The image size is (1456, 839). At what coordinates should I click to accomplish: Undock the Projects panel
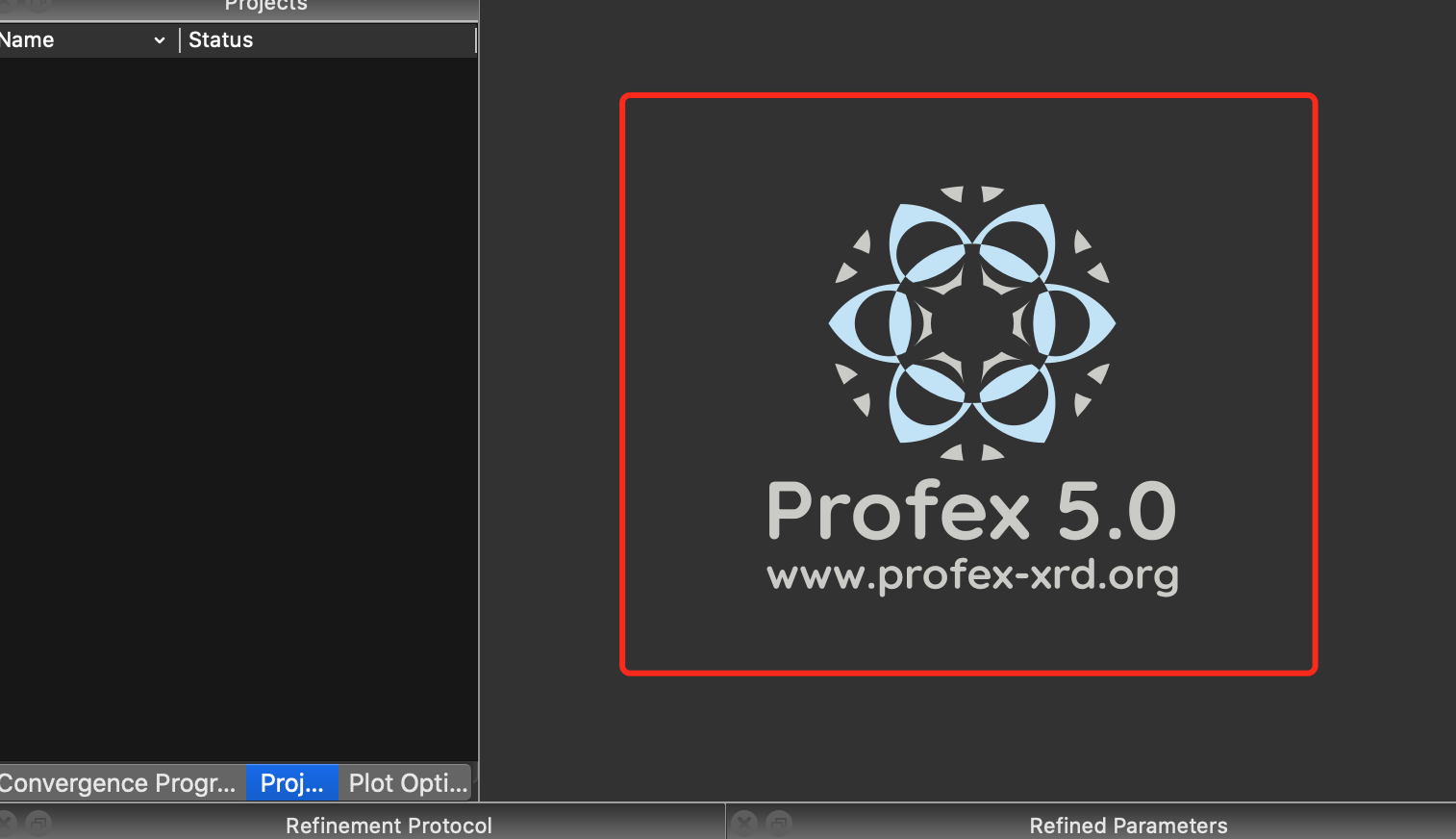click(x=38, y=4)
